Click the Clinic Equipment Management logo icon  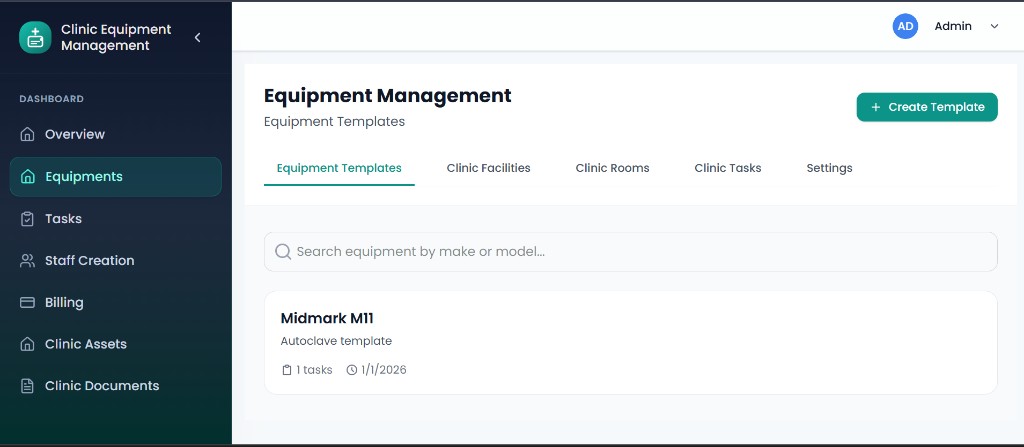pyautogui.click(x=35, y=37)
